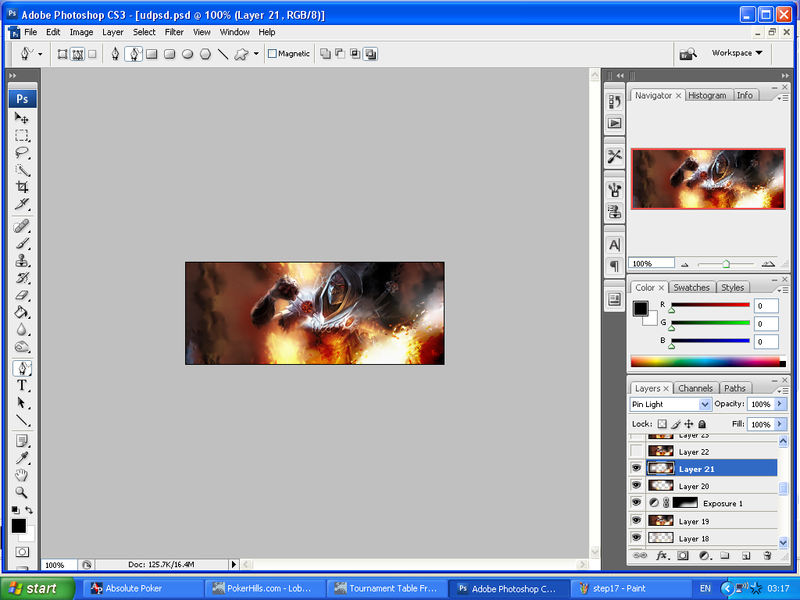Switch to the Histogram tab

click(707, 95)
